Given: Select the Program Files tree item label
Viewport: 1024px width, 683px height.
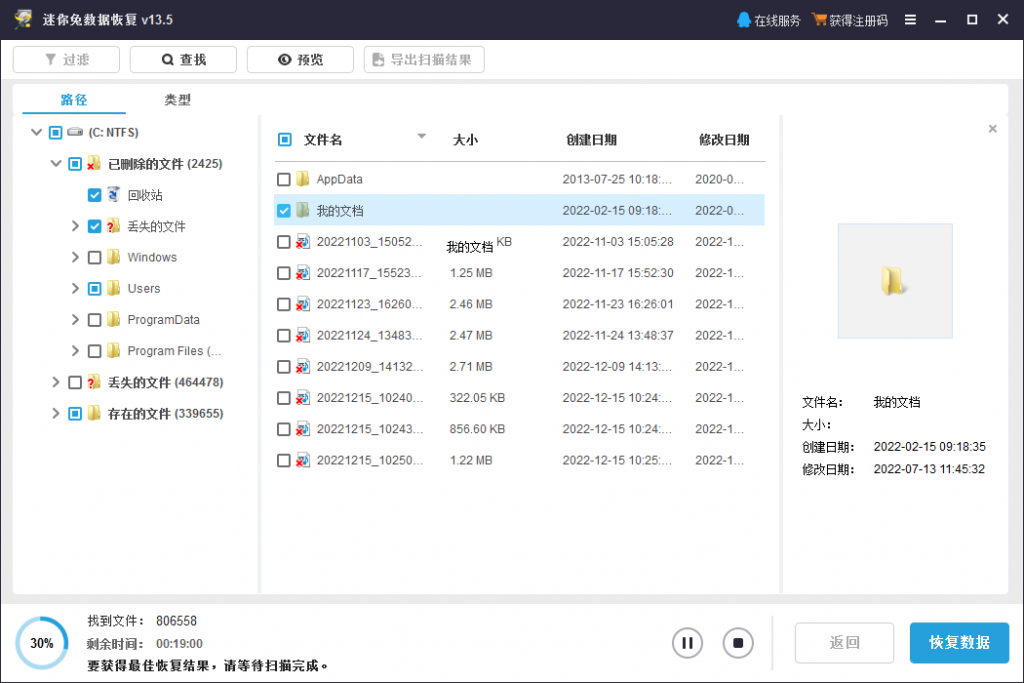Looking at the screenshot, I should 174,351.
